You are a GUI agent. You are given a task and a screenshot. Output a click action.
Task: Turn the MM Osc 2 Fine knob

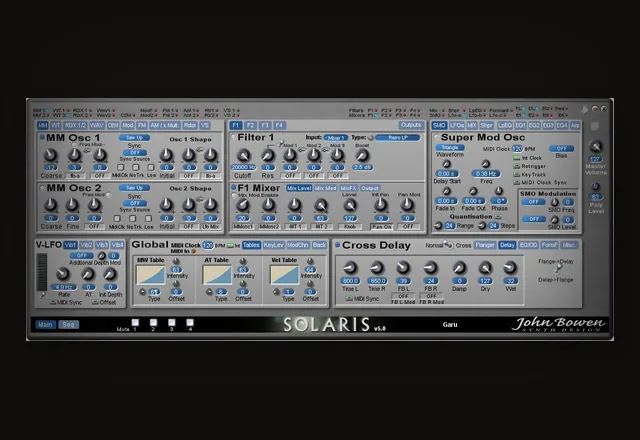72,205
